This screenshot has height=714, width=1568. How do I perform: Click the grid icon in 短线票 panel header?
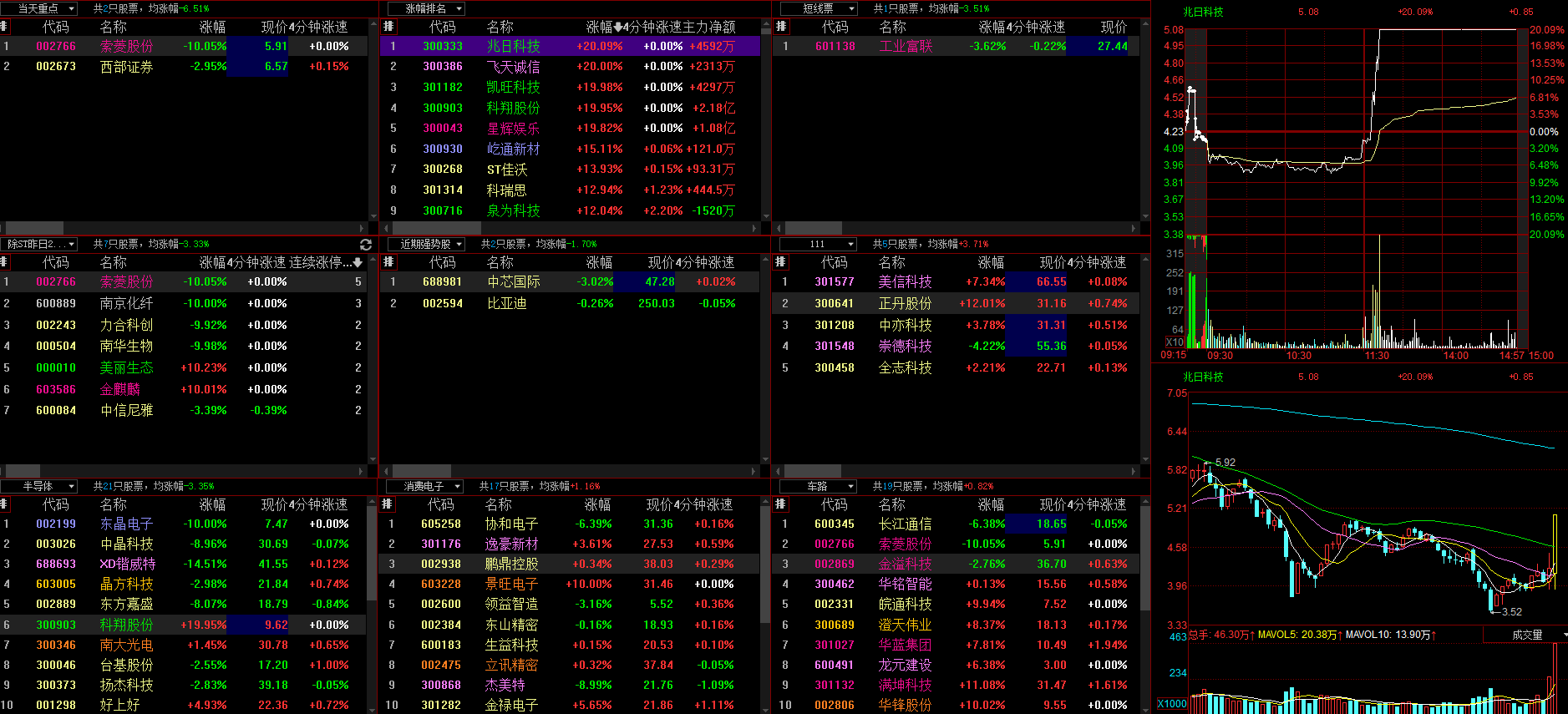[780, 27]
